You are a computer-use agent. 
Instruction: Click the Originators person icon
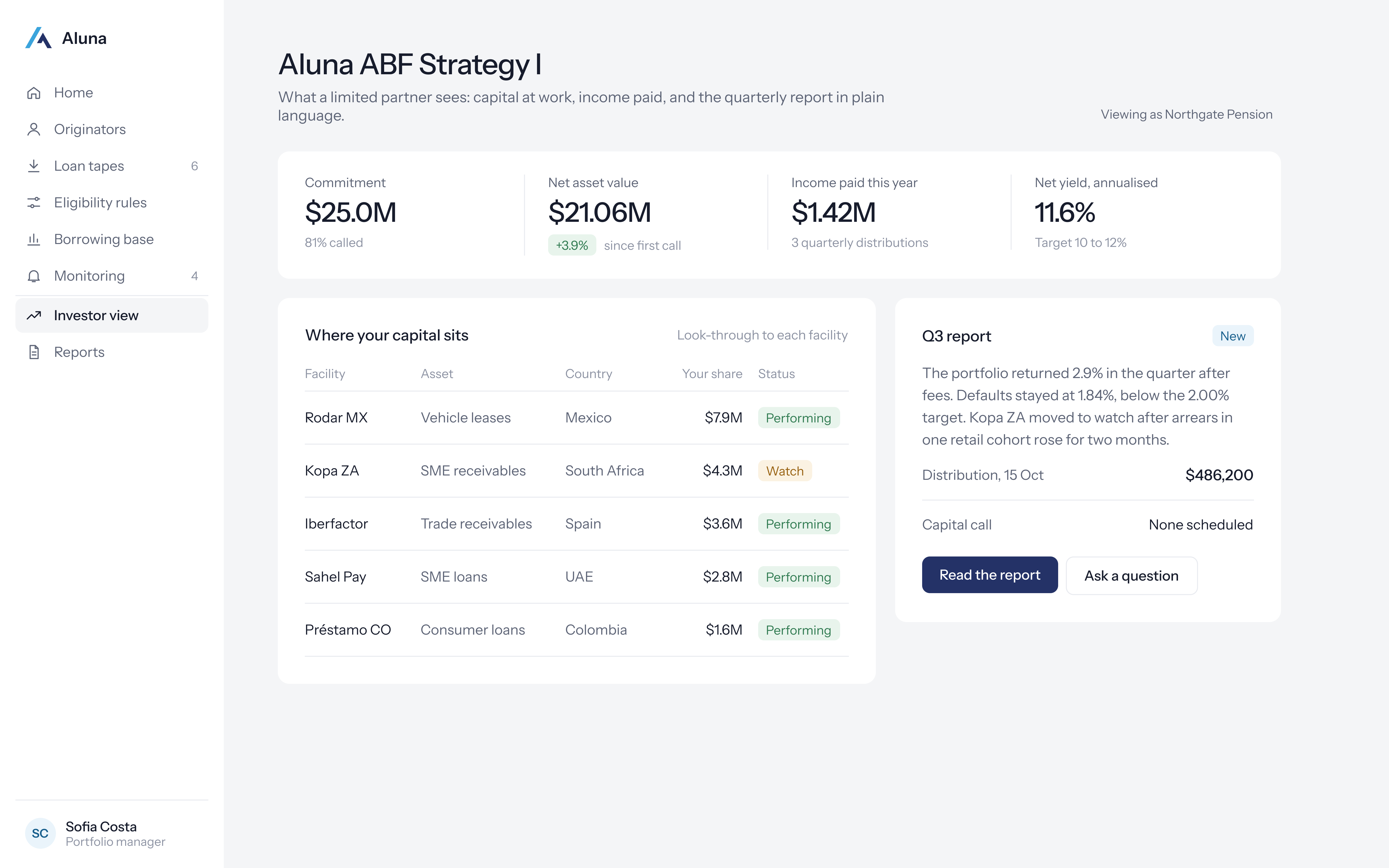click(x=34, y=129)
